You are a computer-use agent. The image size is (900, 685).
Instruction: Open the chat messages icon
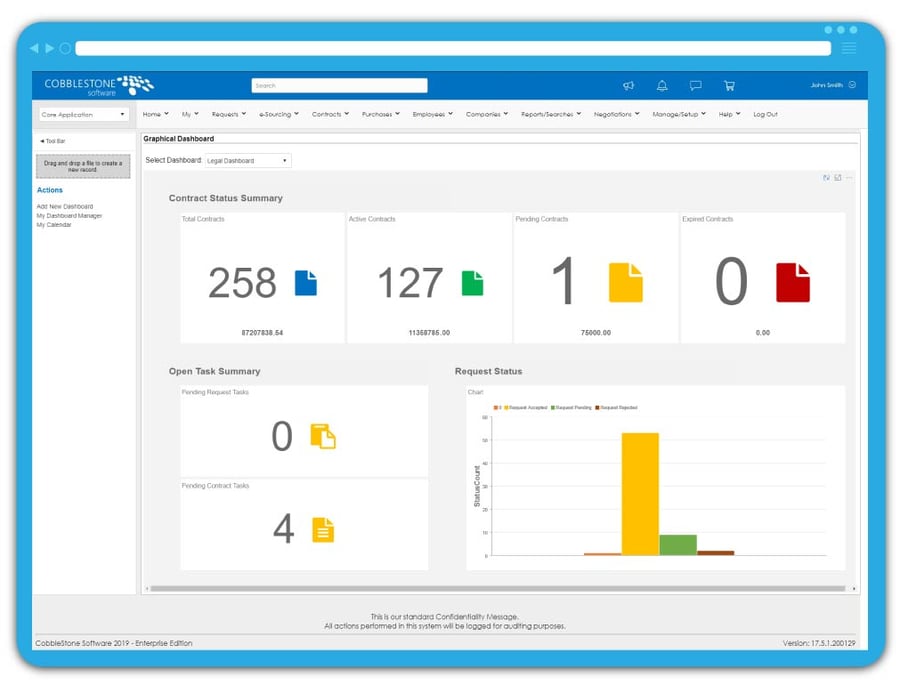click(x=696, y=85)
